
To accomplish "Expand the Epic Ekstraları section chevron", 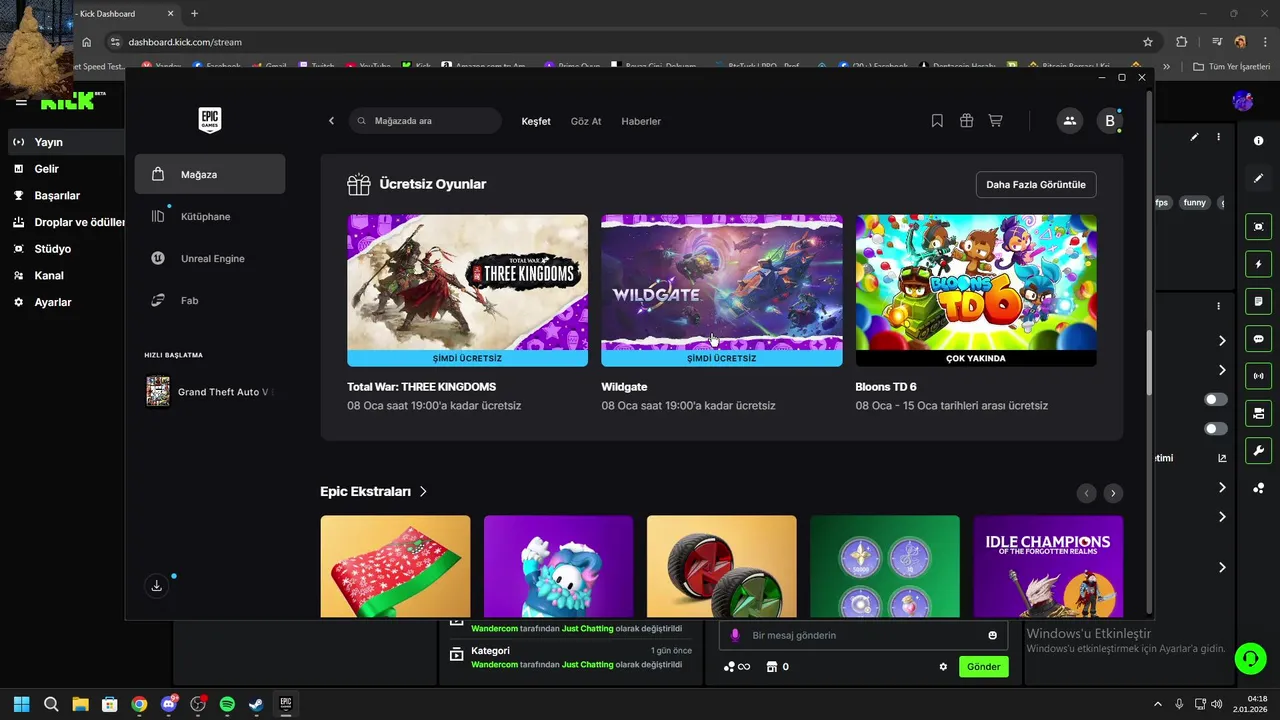I will [423, 492].
